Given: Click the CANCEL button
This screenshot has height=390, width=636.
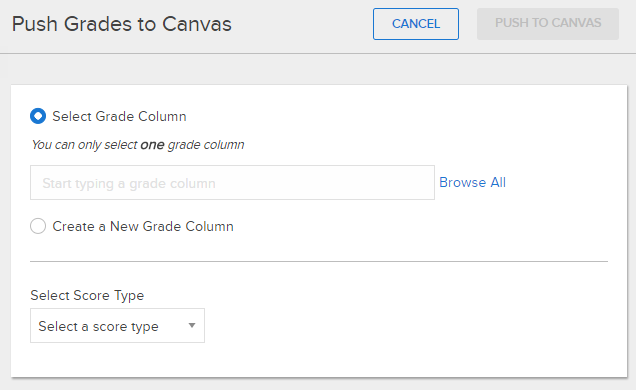Looking at the screenshot, I should [x=416, y=24].
